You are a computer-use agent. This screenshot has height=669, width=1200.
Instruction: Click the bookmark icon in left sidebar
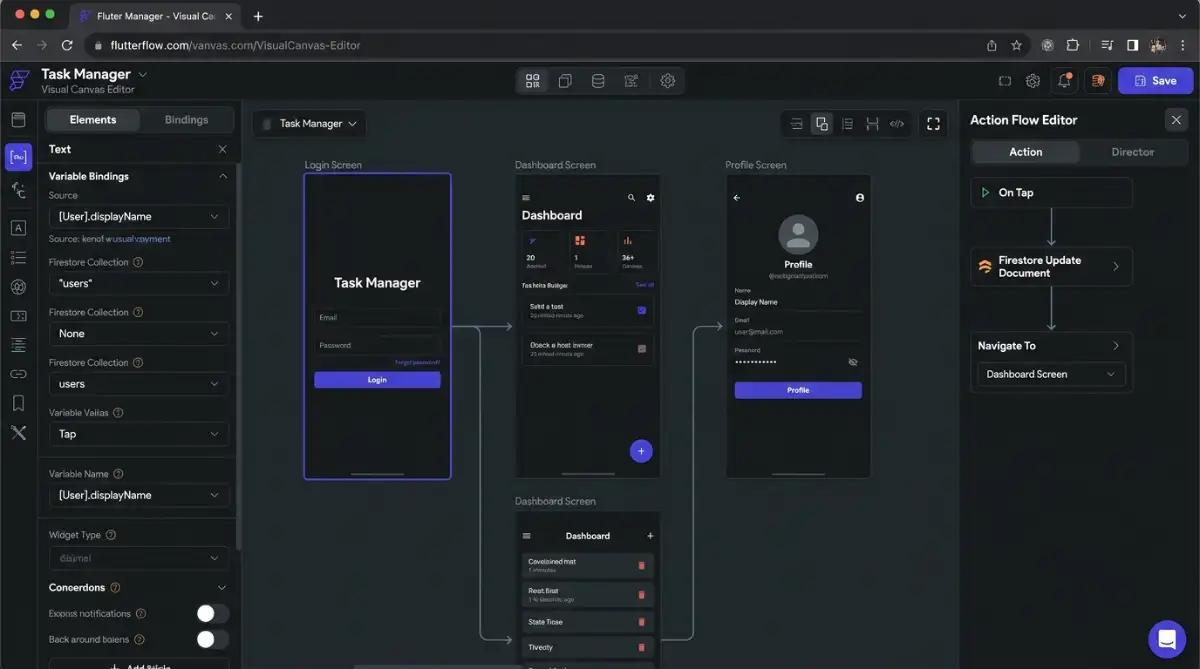18,403
